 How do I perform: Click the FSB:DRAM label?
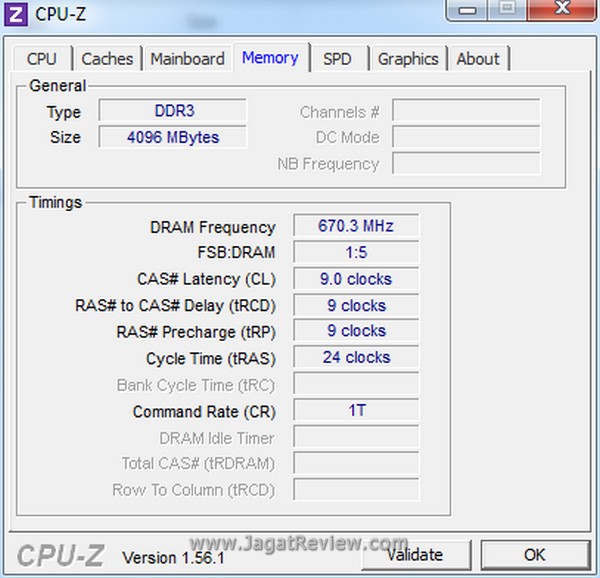tap(236, 252)
